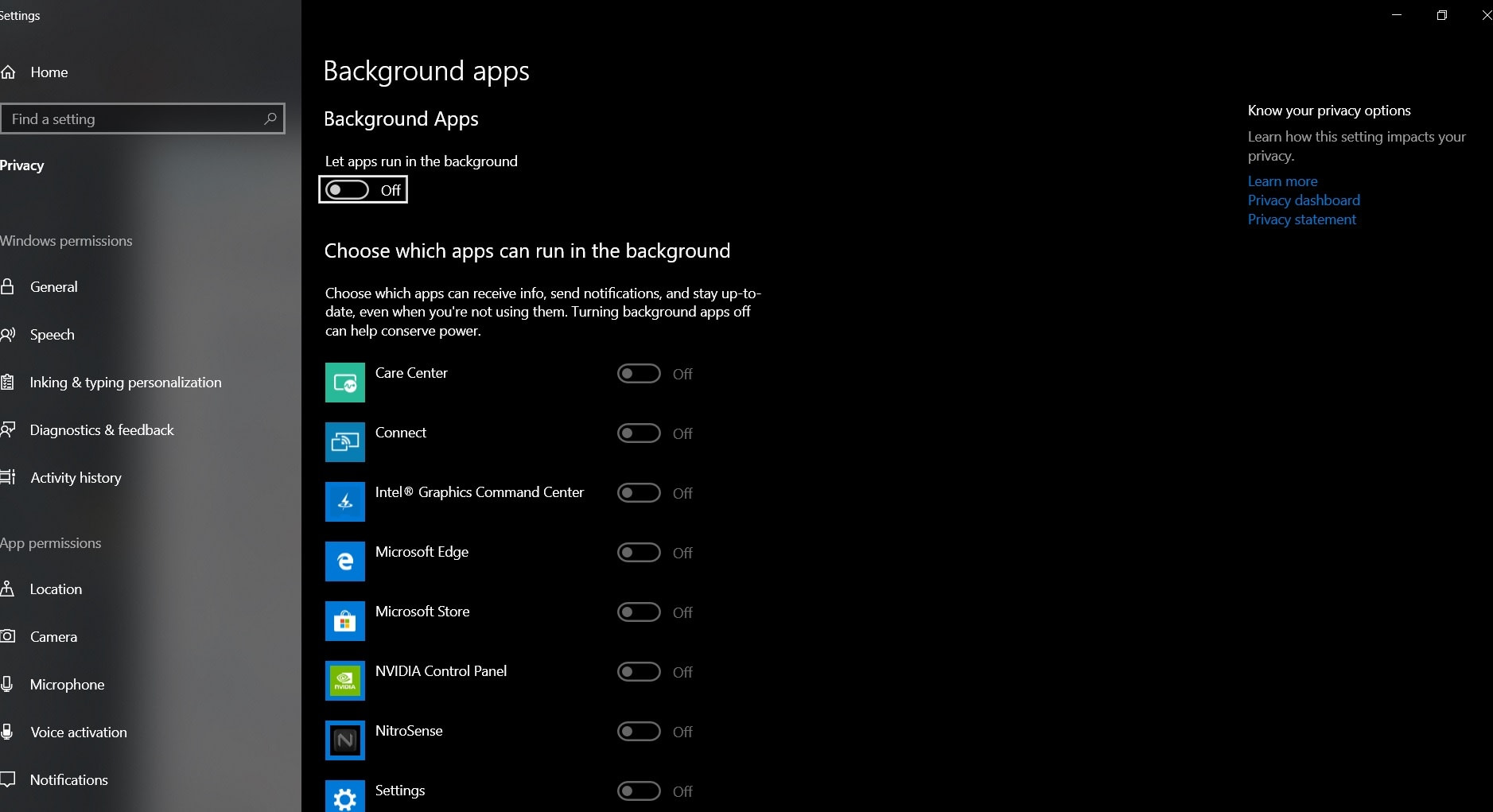Image resolution: width=1493 pixels, height=812 pixels.
Task: Click the Speech icon in sidebar
Action: [x=8, y=335]
